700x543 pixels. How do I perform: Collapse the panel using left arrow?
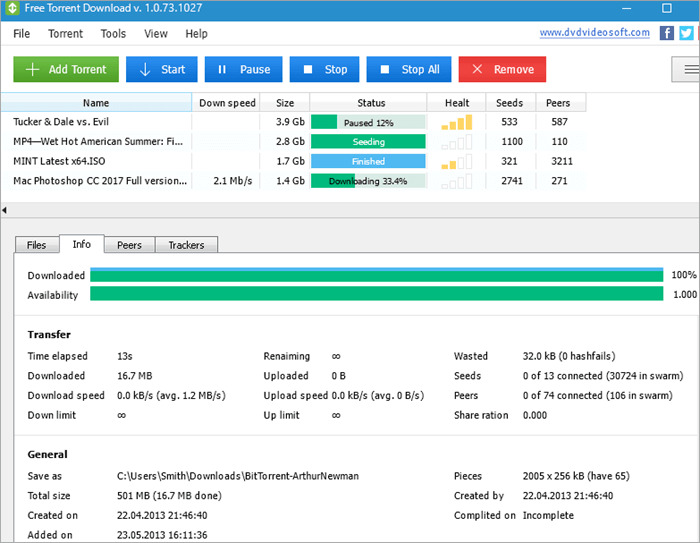click(4, 210)
